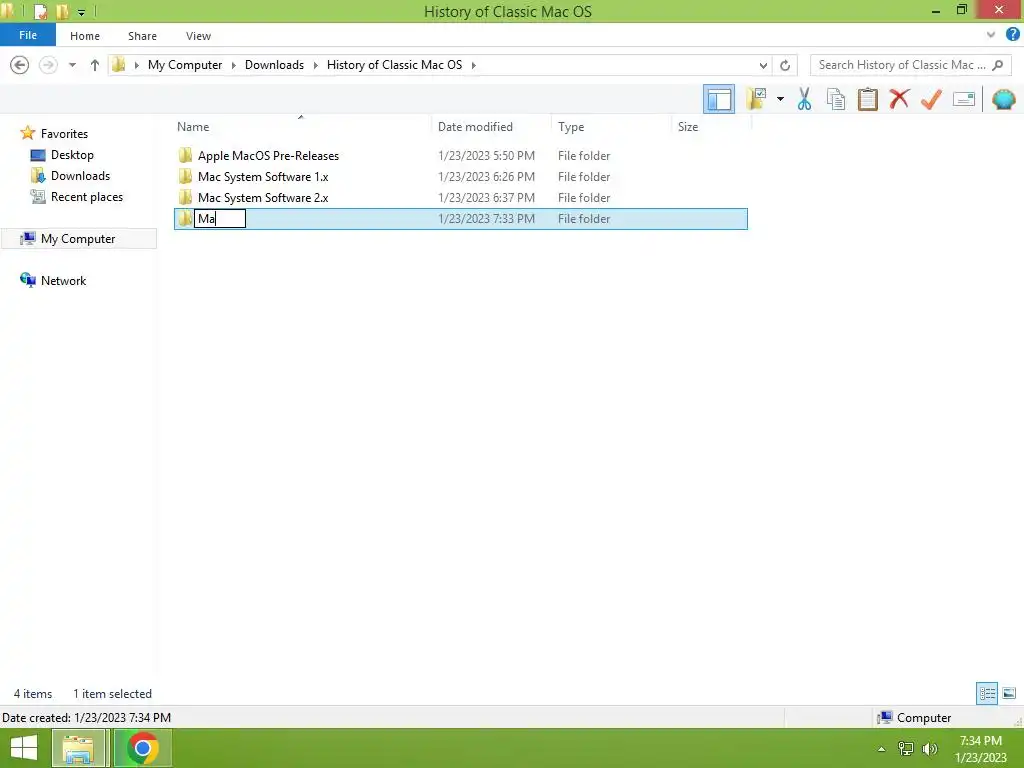Click Downloads in the address path
Image resolution: width=1024 pixels, height=768 pixels.
pos(274,65)
